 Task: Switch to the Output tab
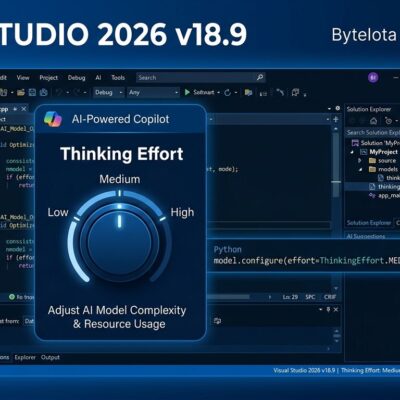click(50, 357)
